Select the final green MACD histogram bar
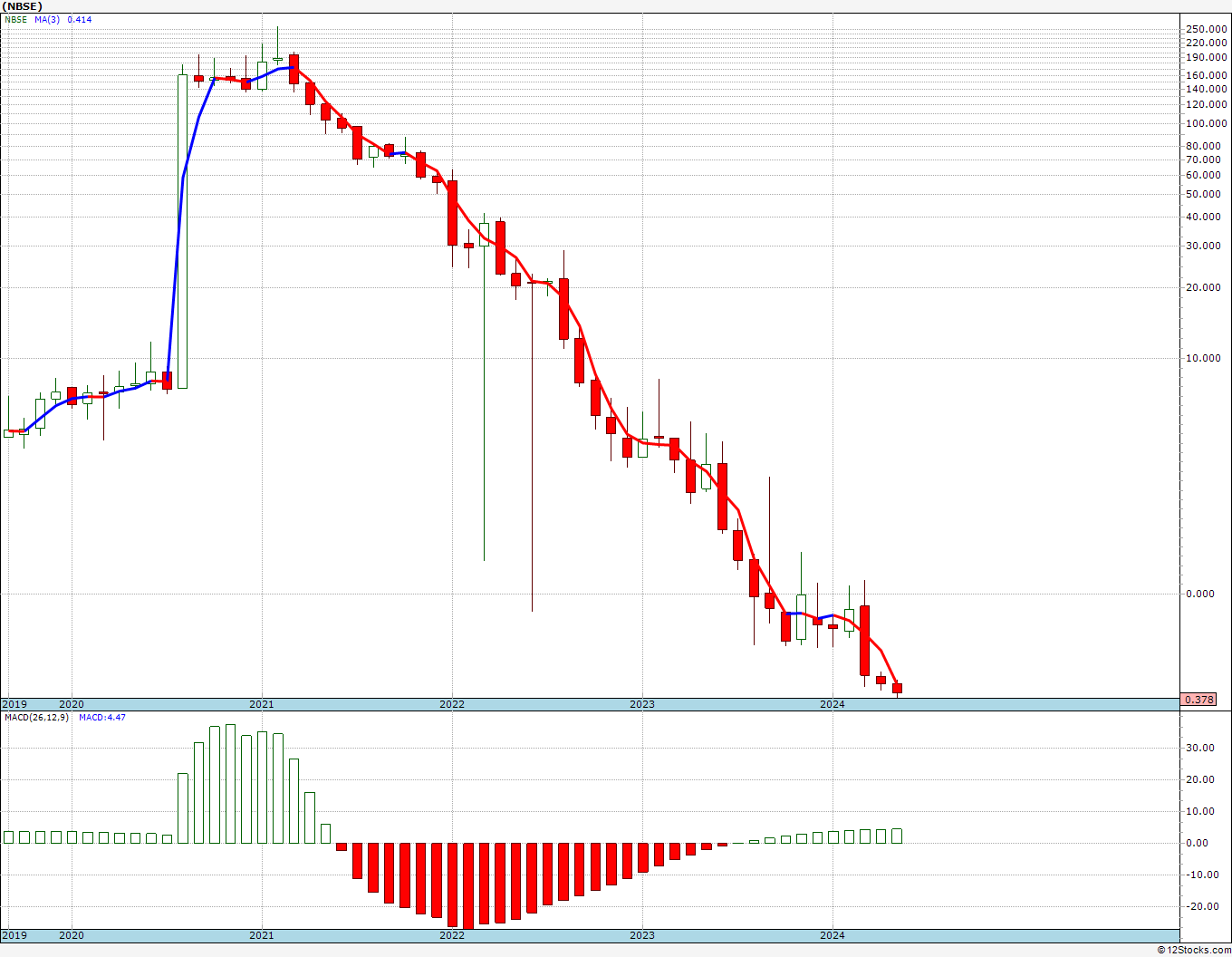The height and width of the screenshot is (957, 1232). [897, 836]
